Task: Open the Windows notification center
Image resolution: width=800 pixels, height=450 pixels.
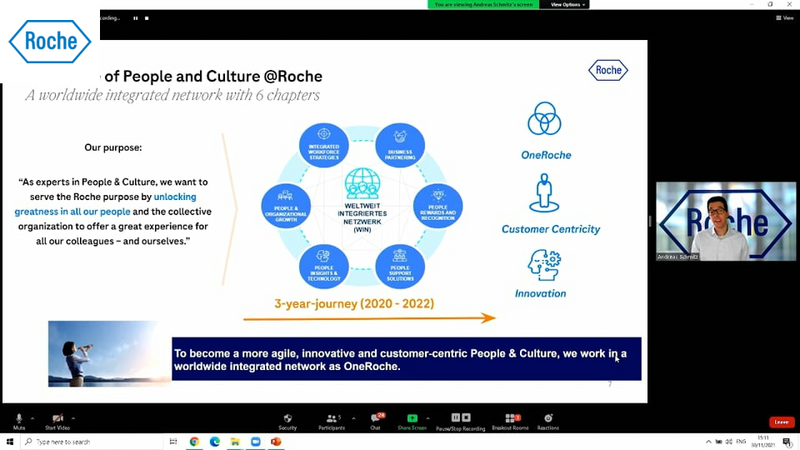Action: (787, 442)
